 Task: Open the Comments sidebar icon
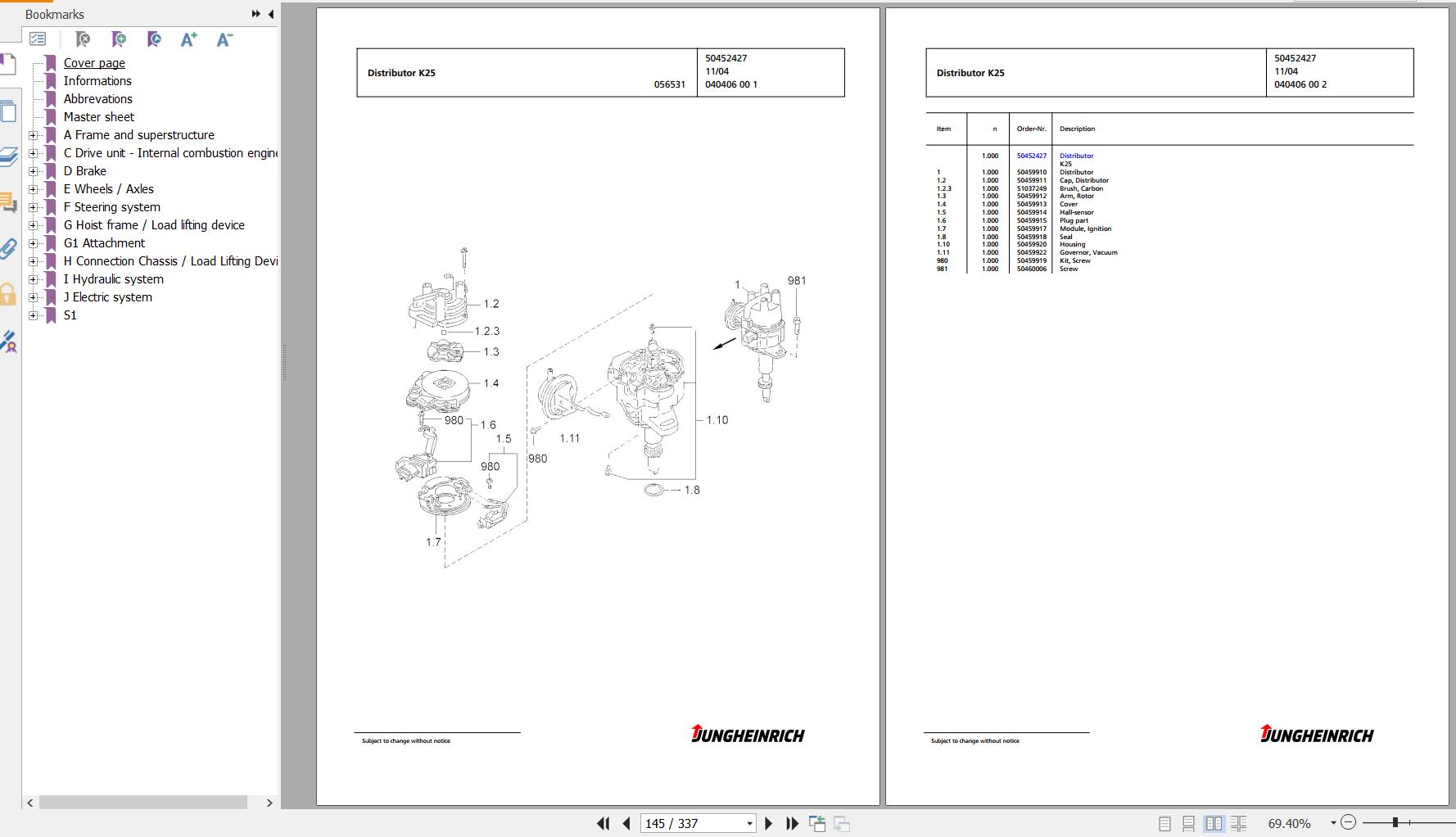tap(8, 201)
